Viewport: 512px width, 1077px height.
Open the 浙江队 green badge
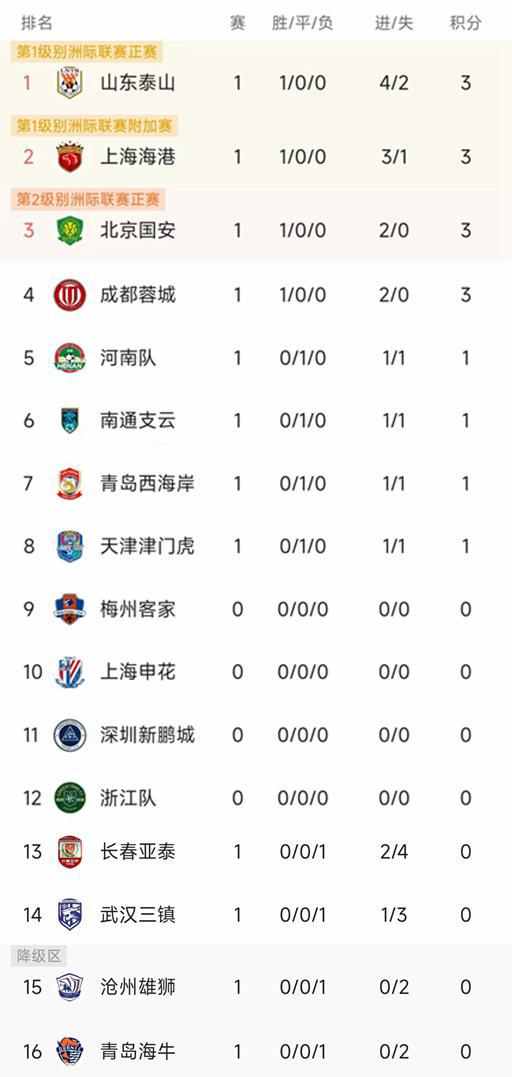click(69, 797)
